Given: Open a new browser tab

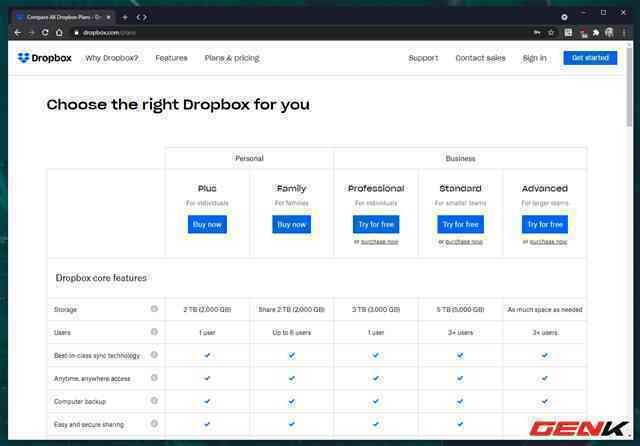Looking at the screenshot, I should click(x=125, y=17).
